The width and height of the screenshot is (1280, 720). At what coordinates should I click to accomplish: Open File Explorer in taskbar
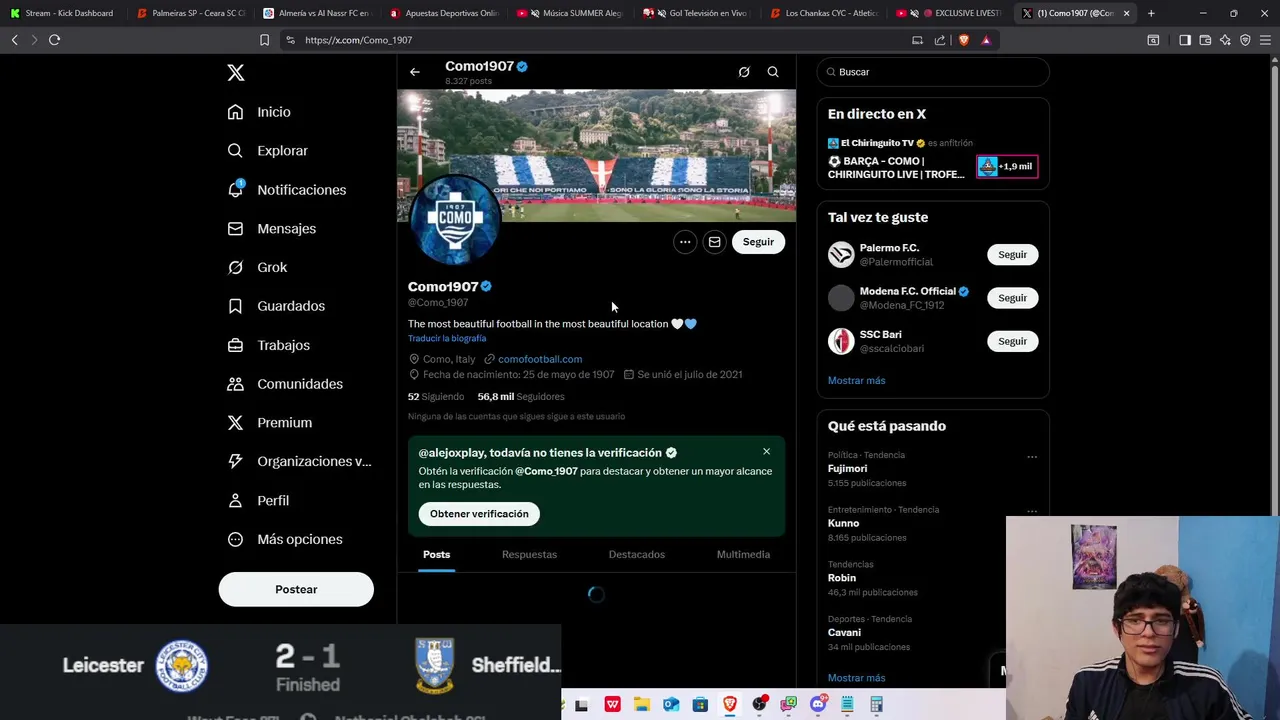point(642,705)
